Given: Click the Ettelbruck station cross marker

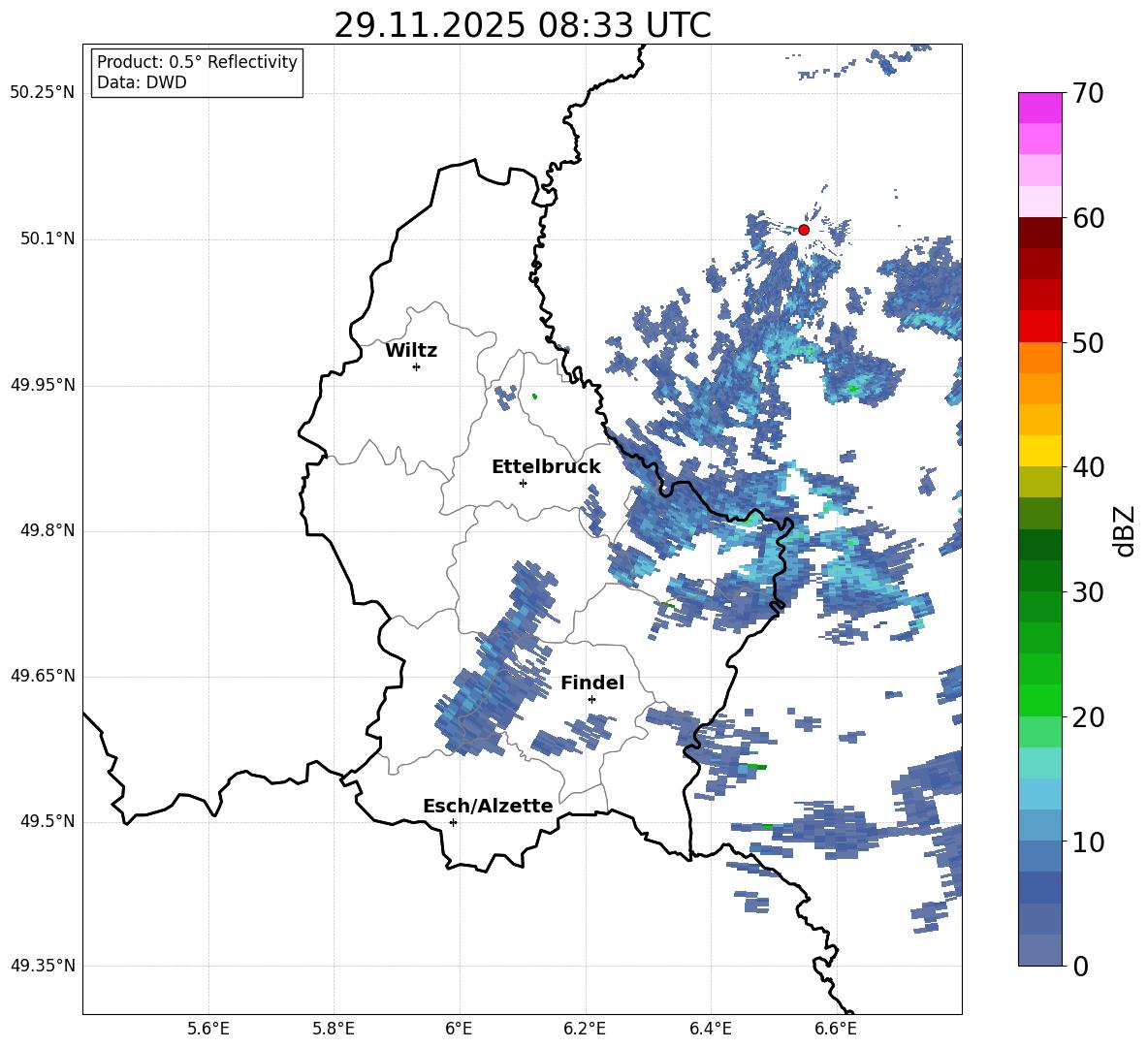Looking at the screenshot, I should pyautogui.click(x=523, y=483).
